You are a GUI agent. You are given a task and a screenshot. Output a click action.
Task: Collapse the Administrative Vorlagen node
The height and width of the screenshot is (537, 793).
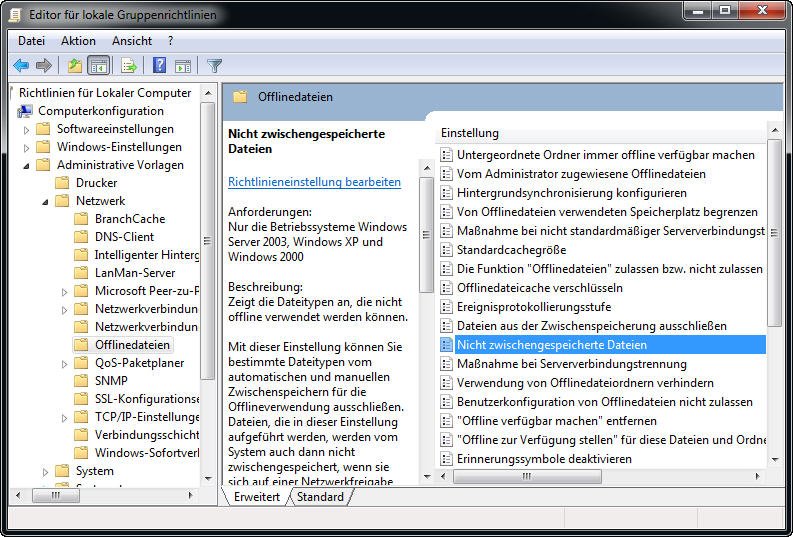[26, 165]
